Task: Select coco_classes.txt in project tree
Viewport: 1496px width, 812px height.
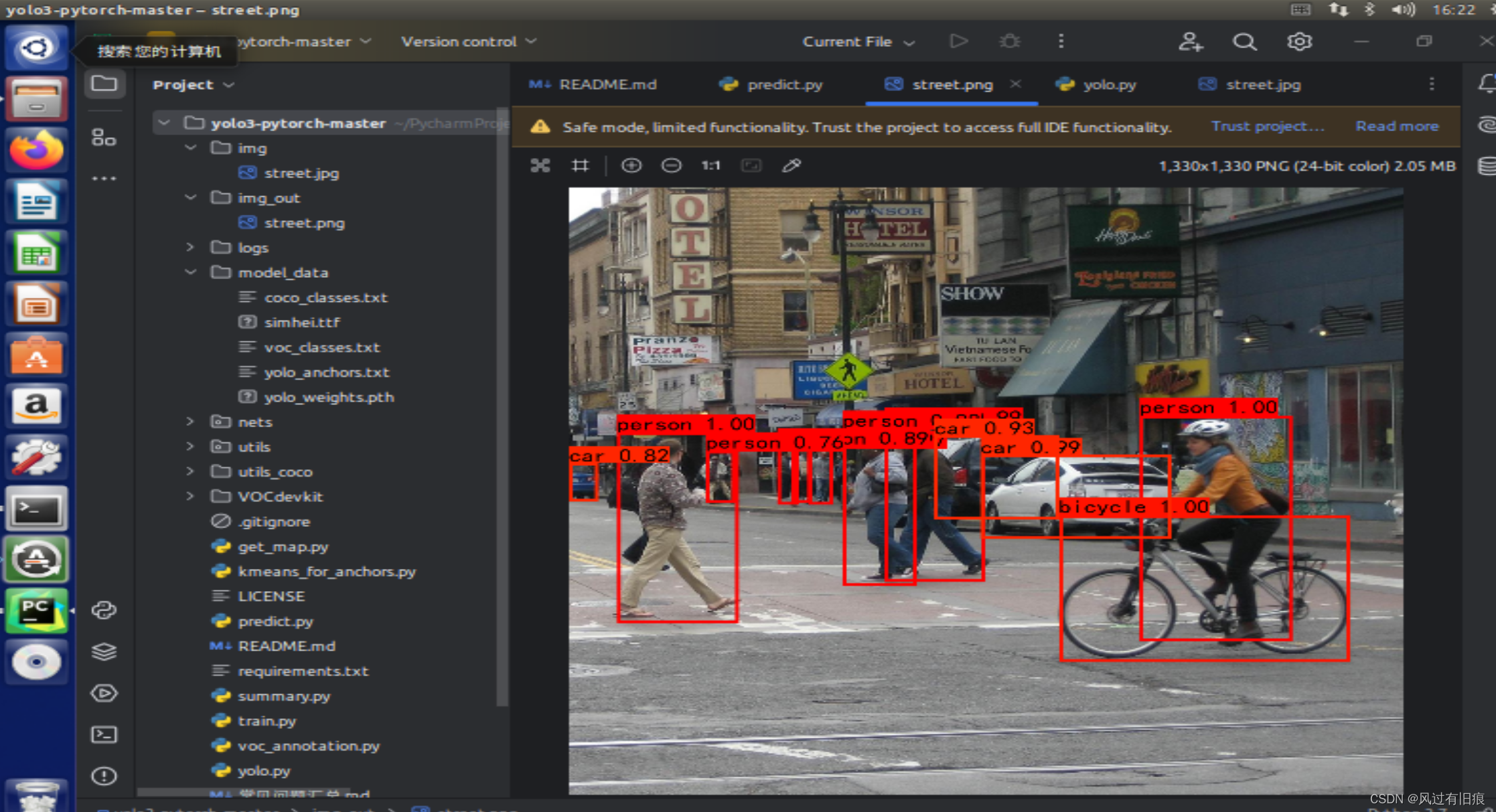Action: (325, 297)
